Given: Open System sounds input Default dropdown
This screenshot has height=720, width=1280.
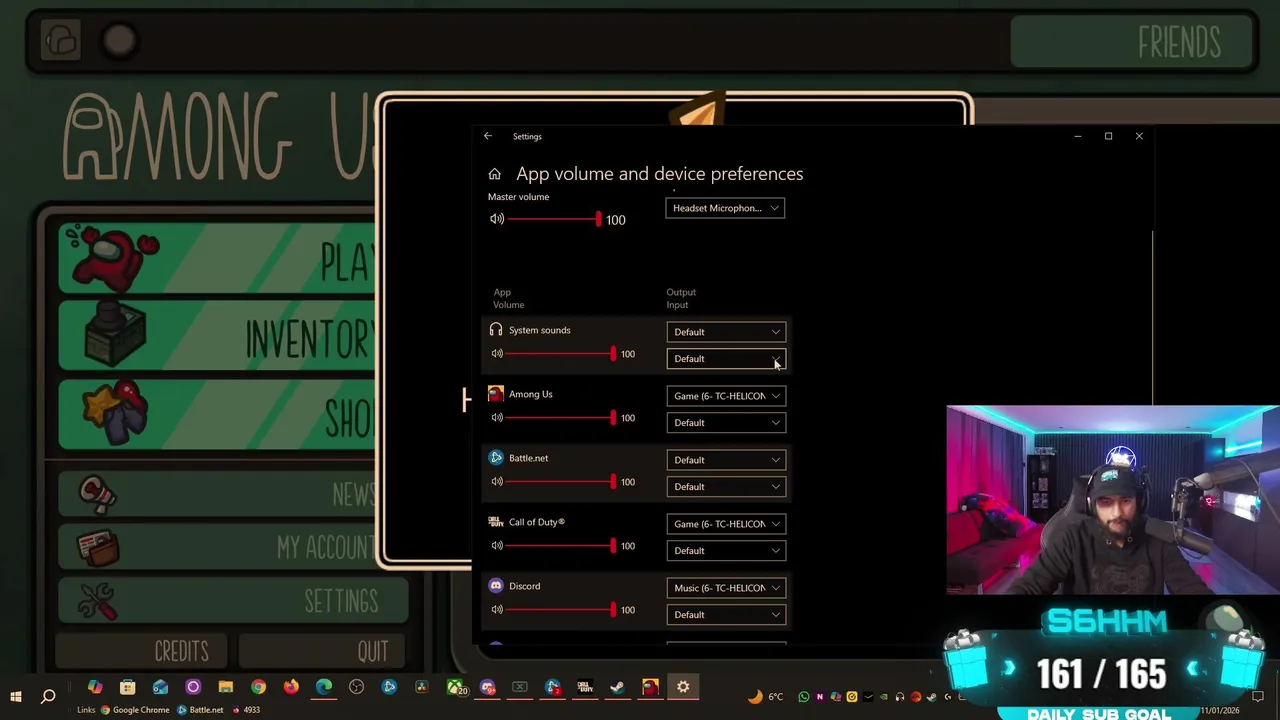Looking at the screenshot, I should coord(726,359).
